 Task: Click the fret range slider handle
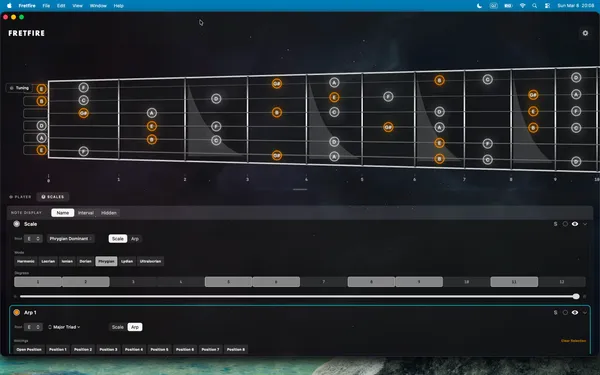pyautogui.click(x=576, y=297)
